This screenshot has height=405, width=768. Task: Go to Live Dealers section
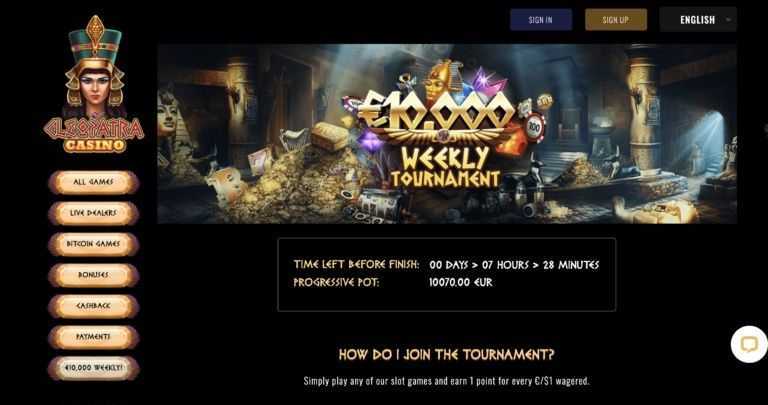click(x=94, y=213)
